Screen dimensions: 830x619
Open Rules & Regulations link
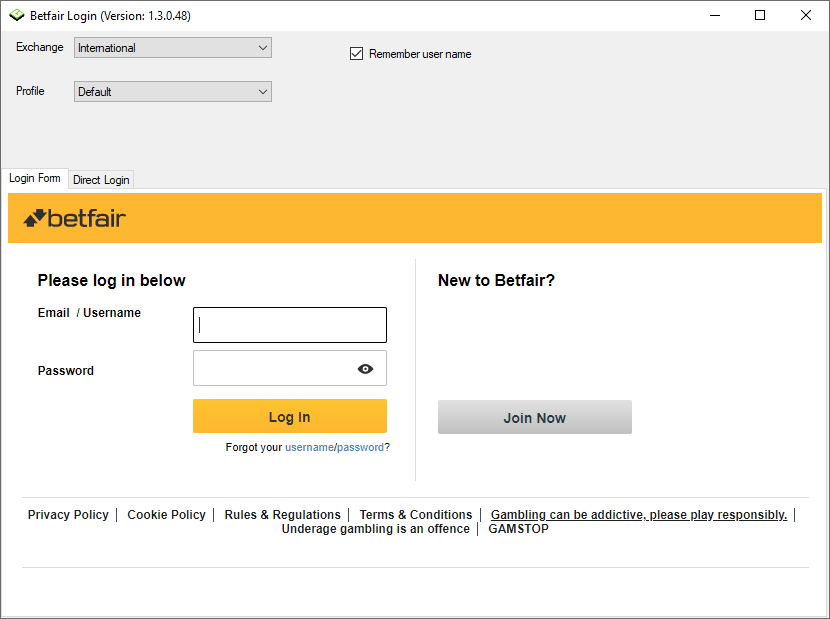tap(282, 515)
